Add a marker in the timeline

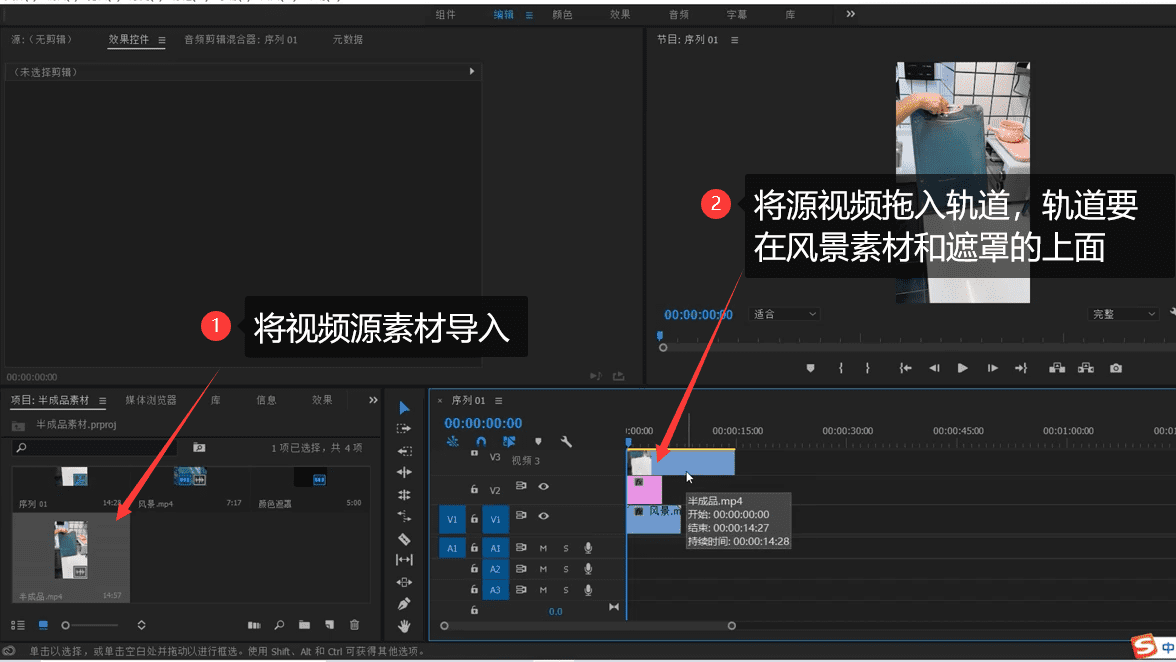pos(538,442)
